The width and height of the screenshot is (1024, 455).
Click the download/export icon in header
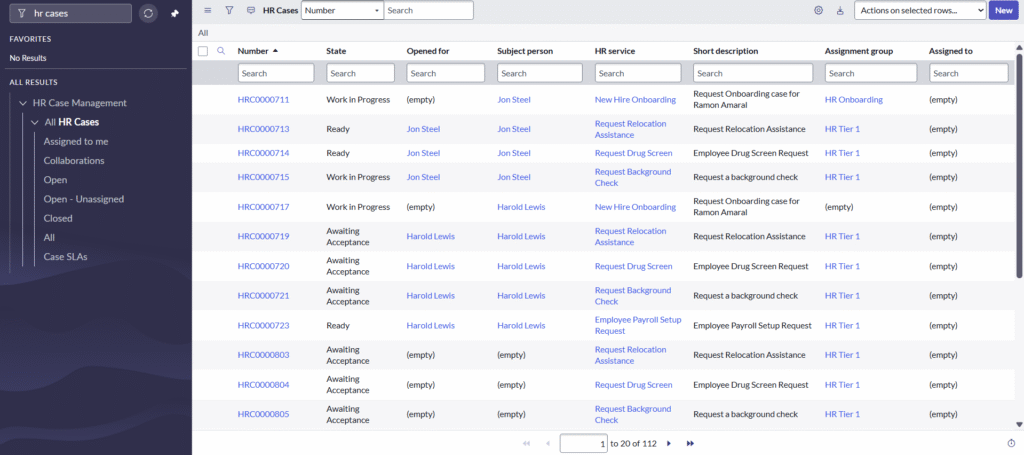click(x=840, y=10)
